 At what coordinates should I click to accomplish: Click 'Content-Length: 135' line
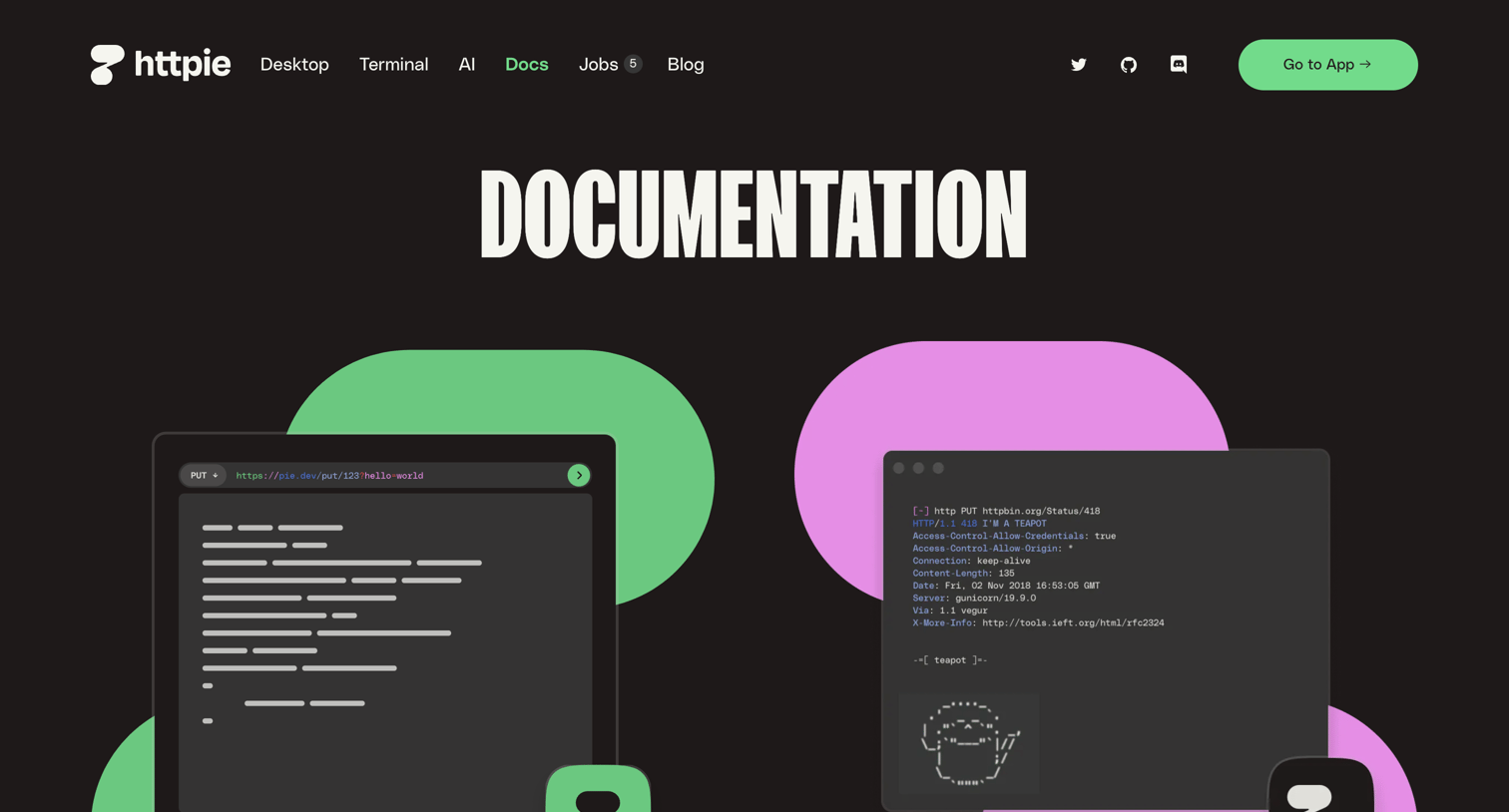pyautogui.click(x=963, y=574)
